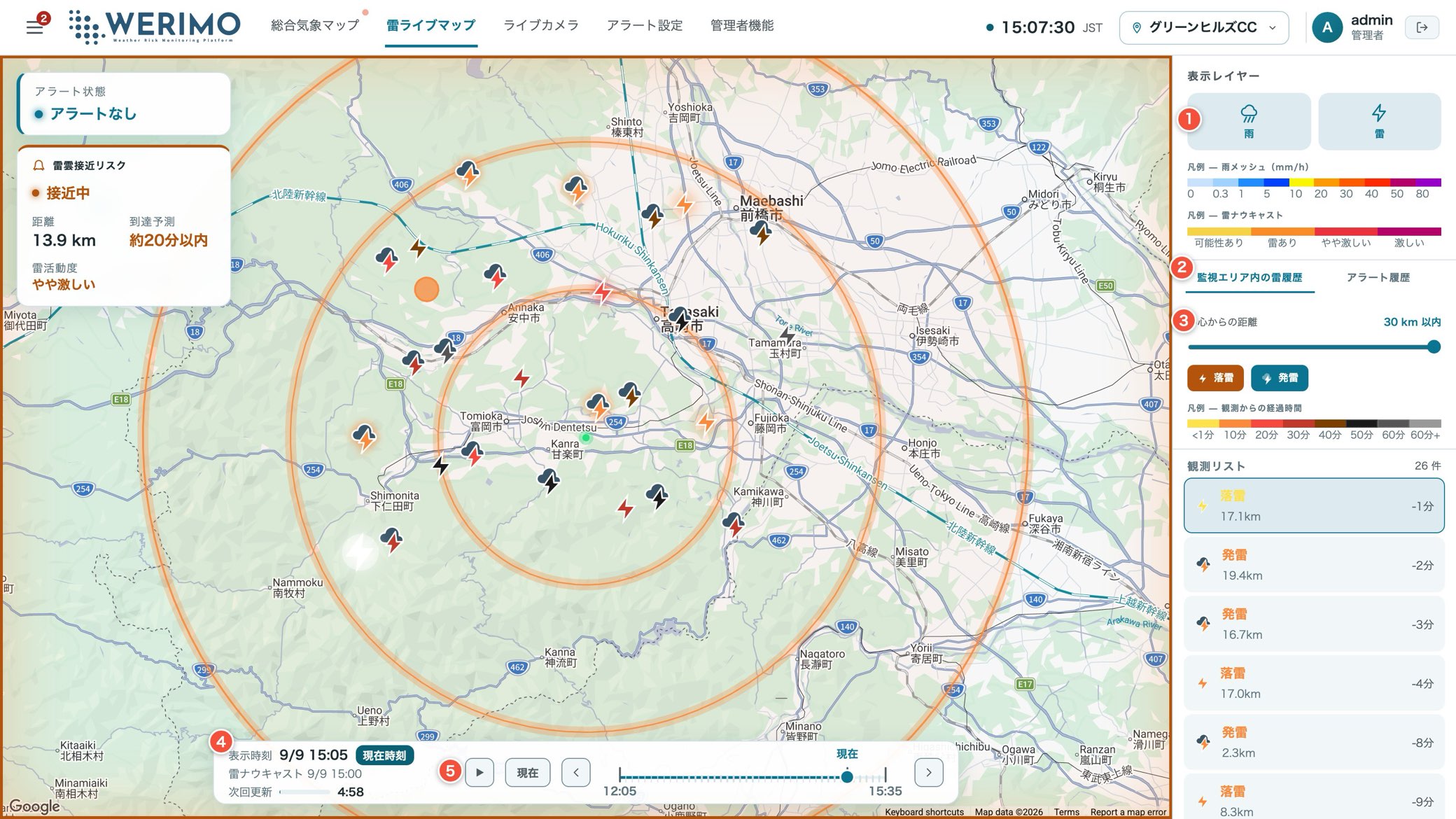Select the 発雷 19.4km observation row

point(1314,565)
